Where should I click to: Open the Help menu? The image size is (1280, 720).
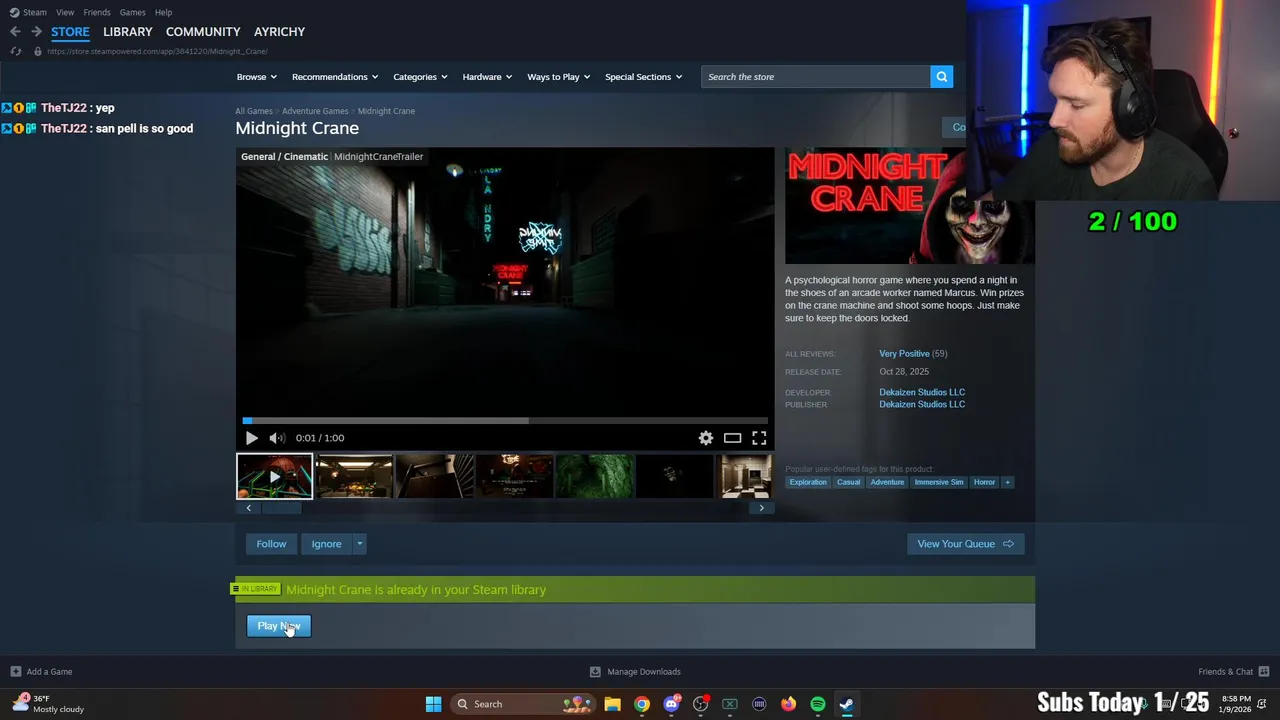tap(163, 12)
